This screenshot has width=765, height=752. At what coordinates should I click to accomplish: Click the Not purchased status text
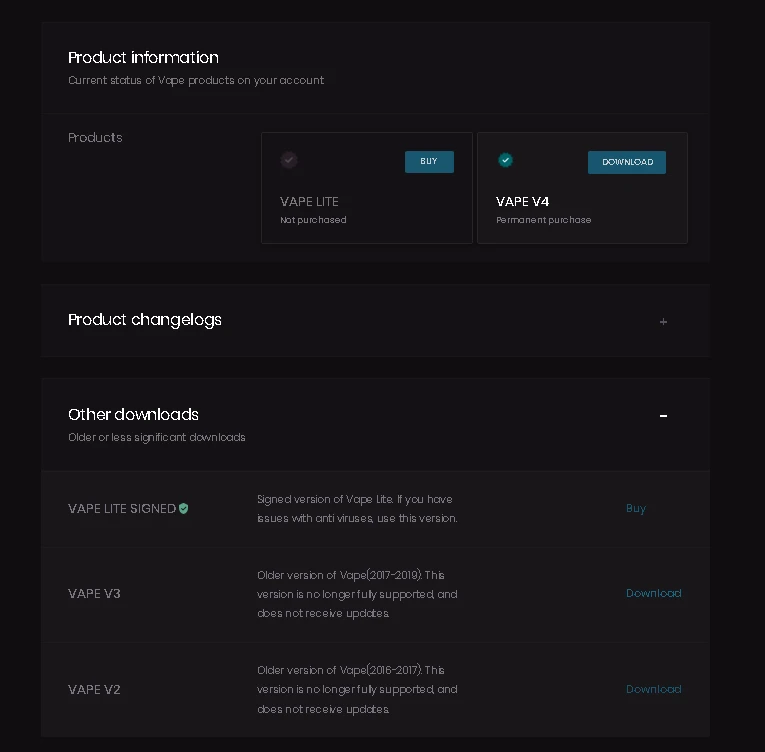(313, 220)
